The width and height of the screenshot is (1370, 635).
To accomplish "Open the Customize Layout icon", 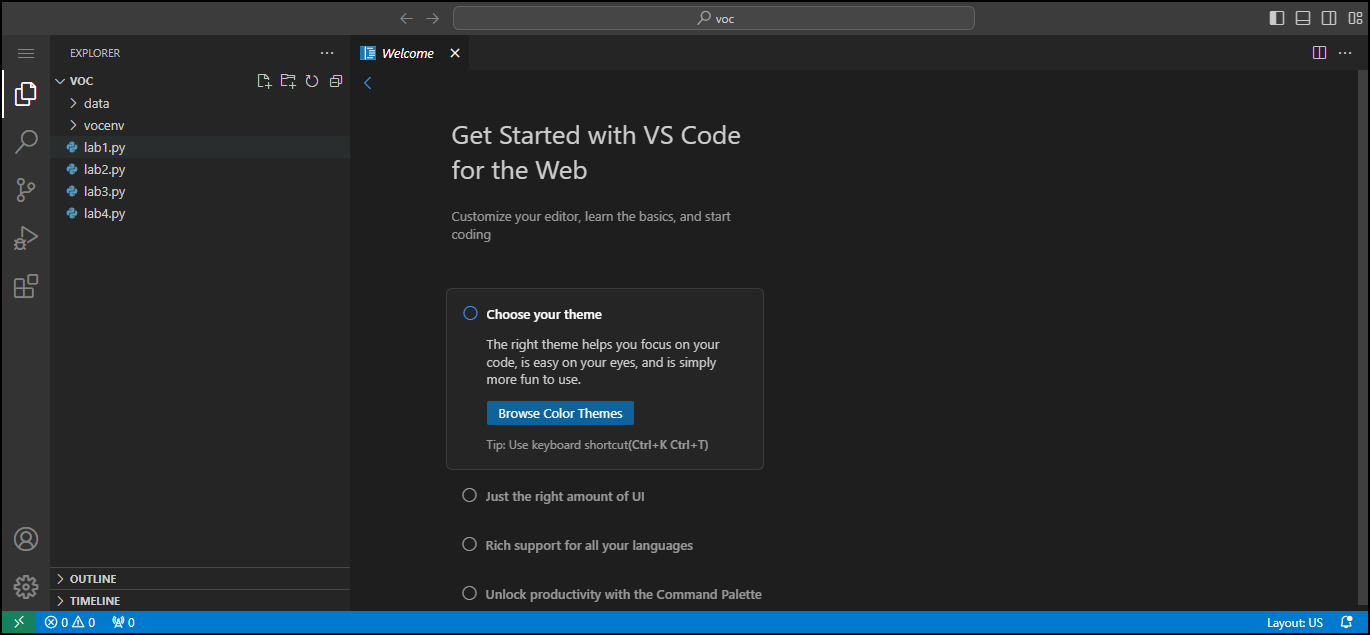I will point(1355,18).
